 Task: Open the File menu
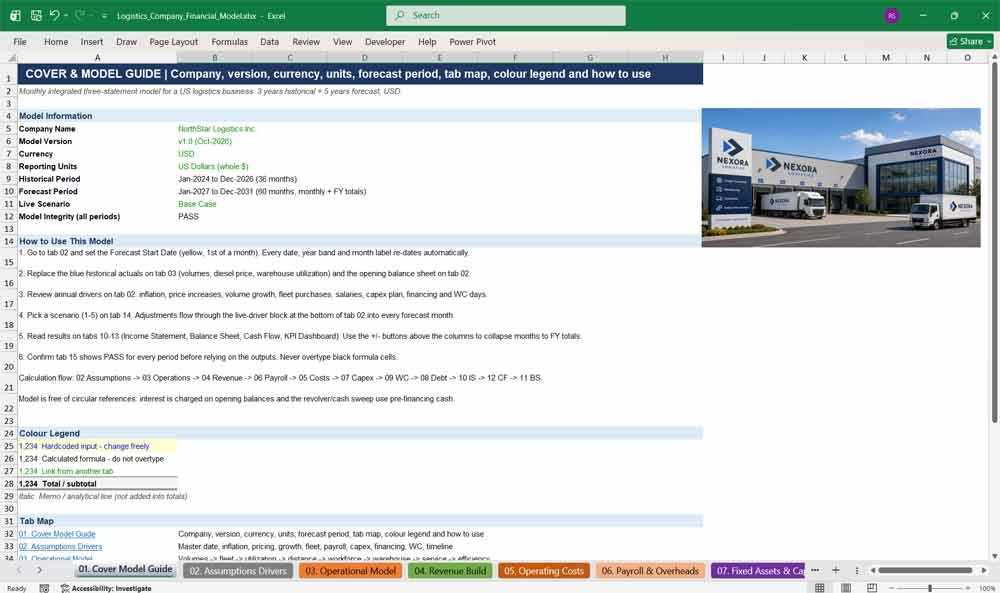20,41
